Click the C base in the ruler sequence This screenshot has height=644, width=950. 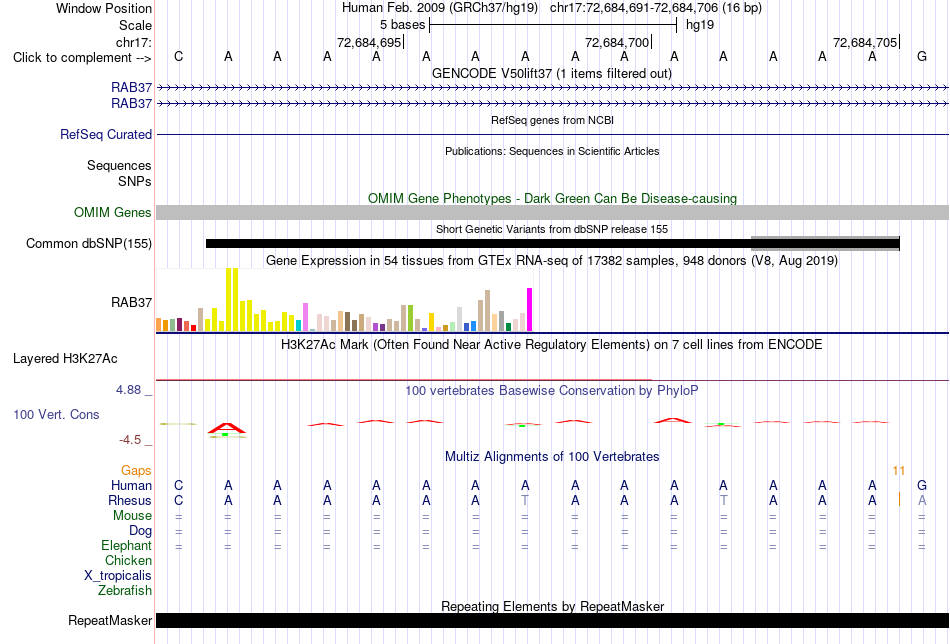(x=178, y=56)
